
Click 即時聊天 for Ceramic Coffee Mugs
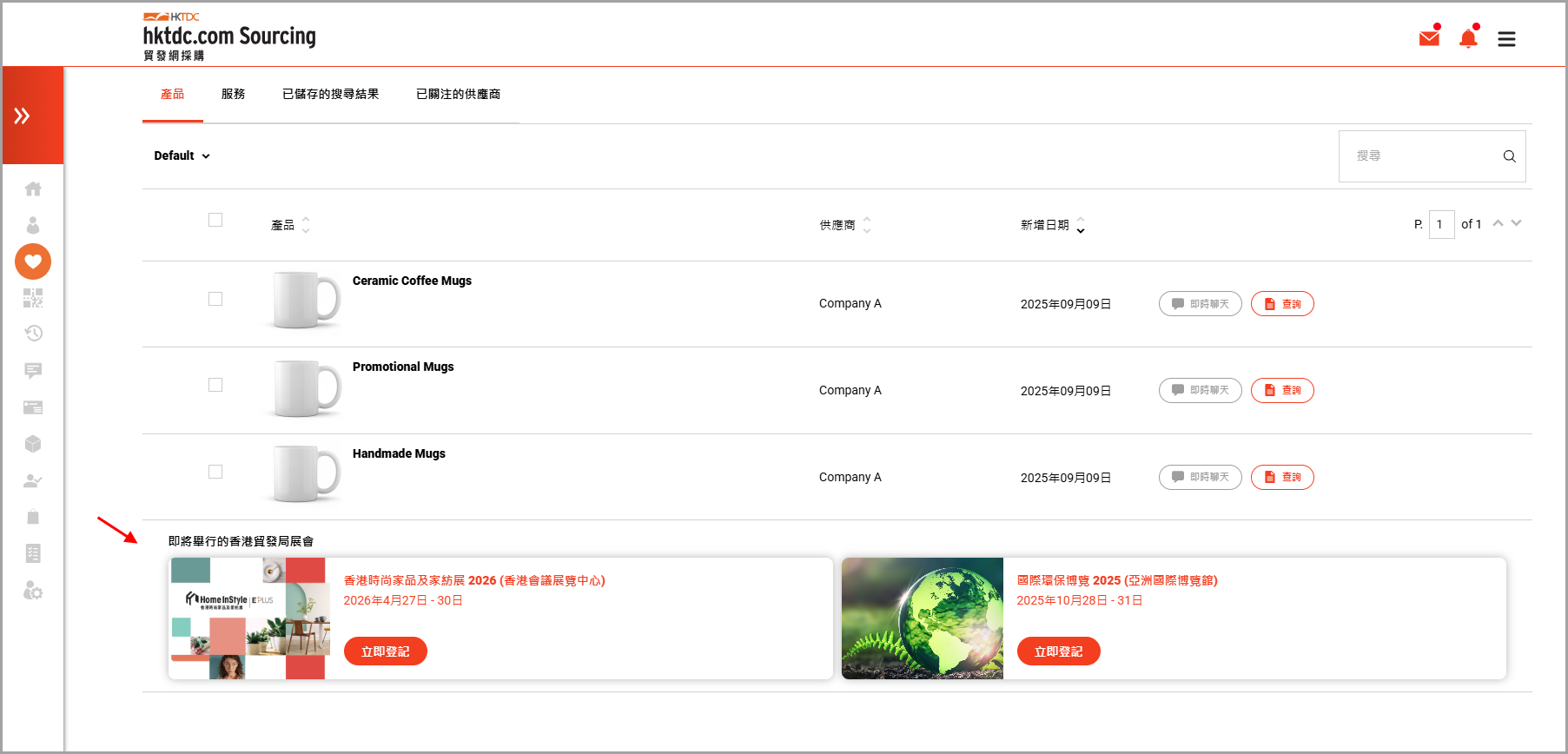1201,304
